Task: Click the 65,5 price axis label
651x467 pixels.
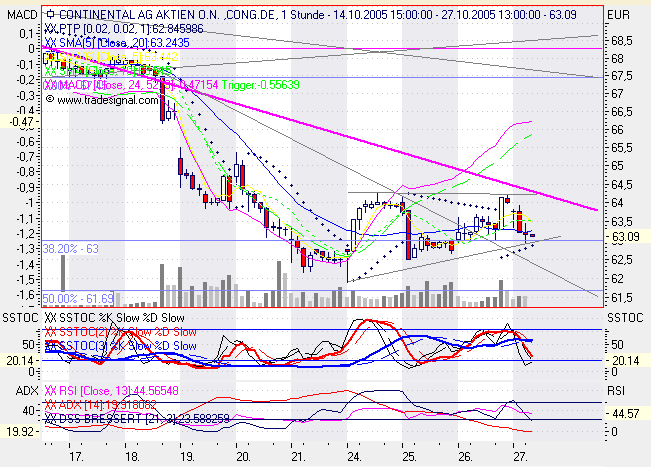Action: (622, 148)
